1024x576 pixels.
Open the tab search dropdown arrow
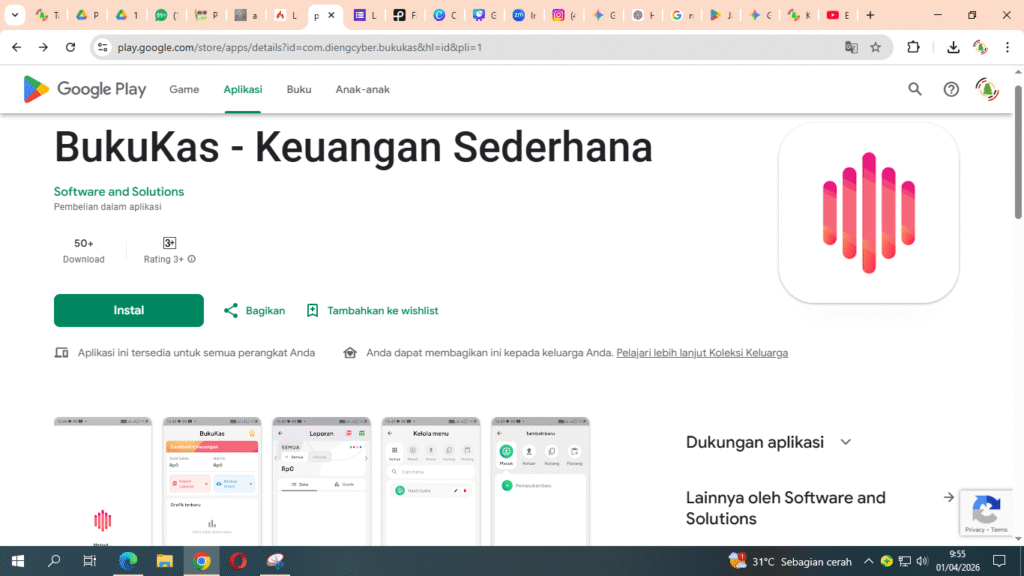click(15, 15)
